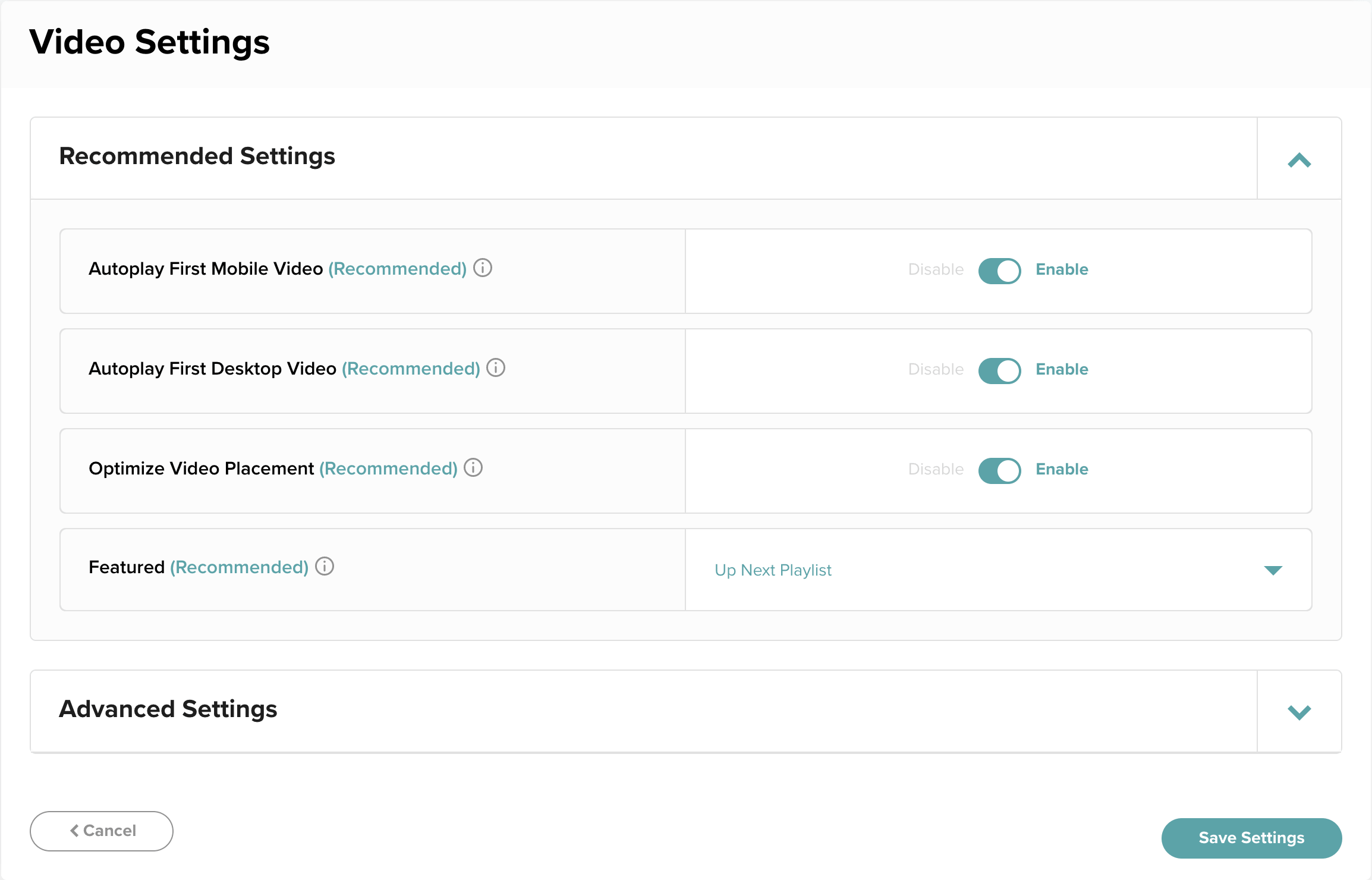Select the Recommended Settings header

[197, 157]
